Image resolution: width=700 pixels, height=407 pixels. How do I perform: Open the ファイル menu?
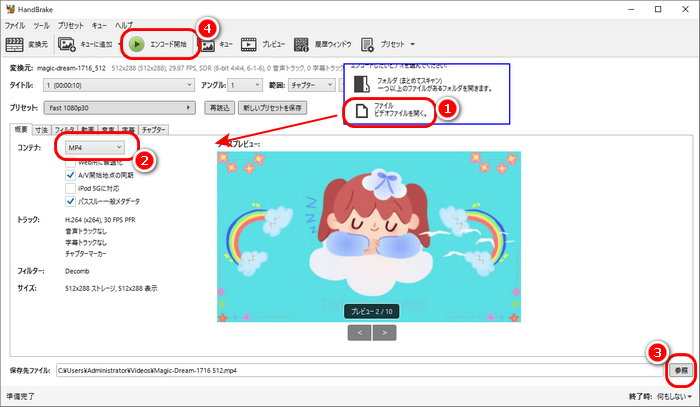15,25
